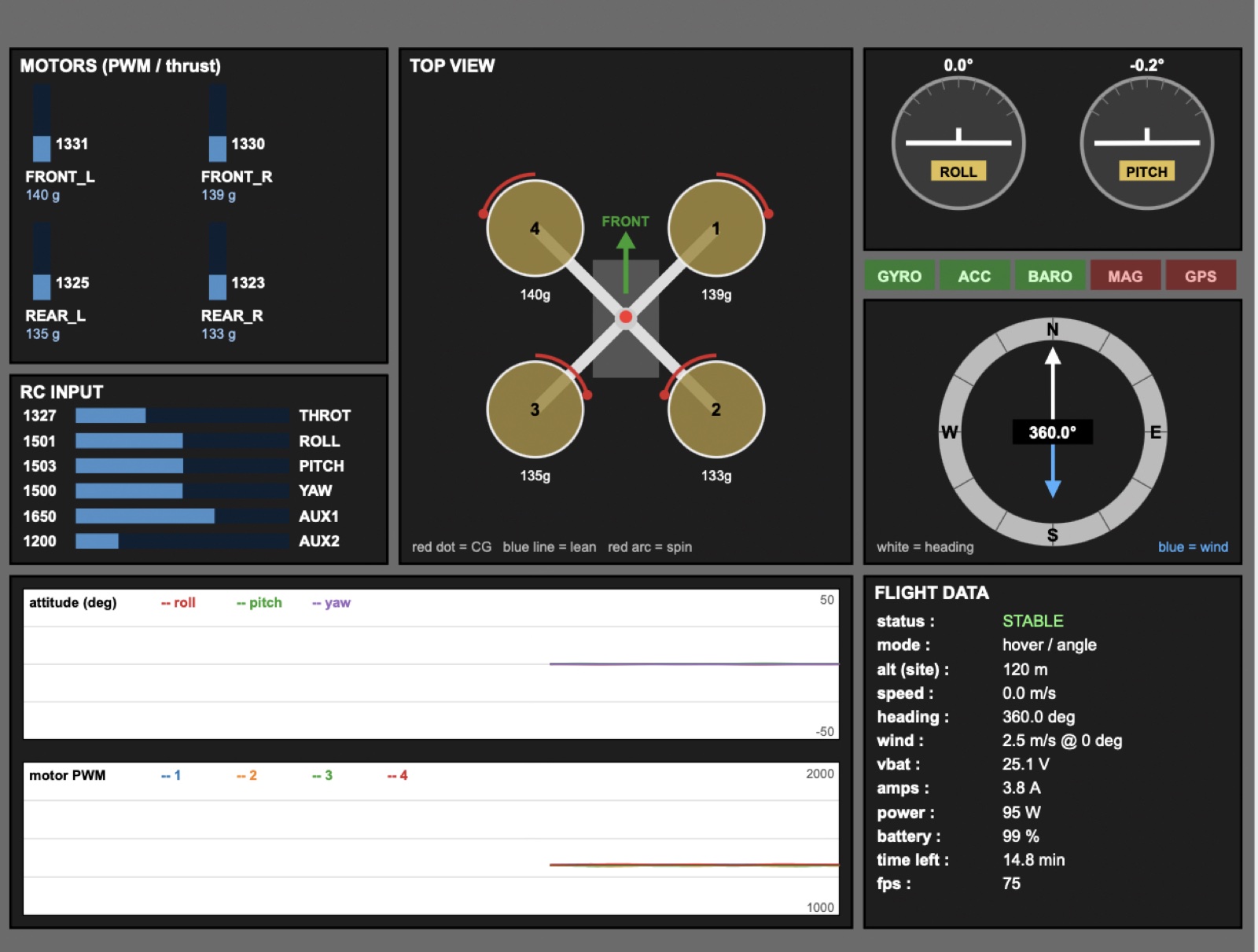Click the yaw legend in attitude chart

coord(332,602)
